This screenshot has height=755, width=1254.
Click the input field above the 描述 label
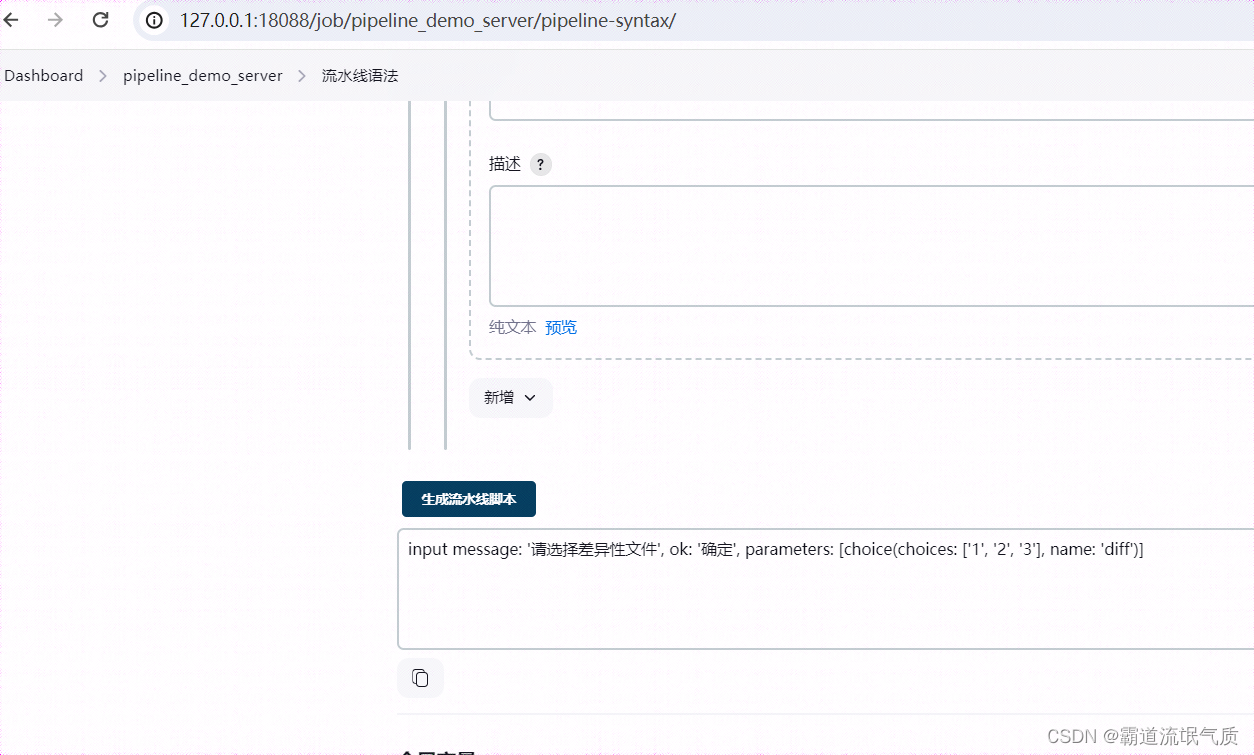pos(871,110)
